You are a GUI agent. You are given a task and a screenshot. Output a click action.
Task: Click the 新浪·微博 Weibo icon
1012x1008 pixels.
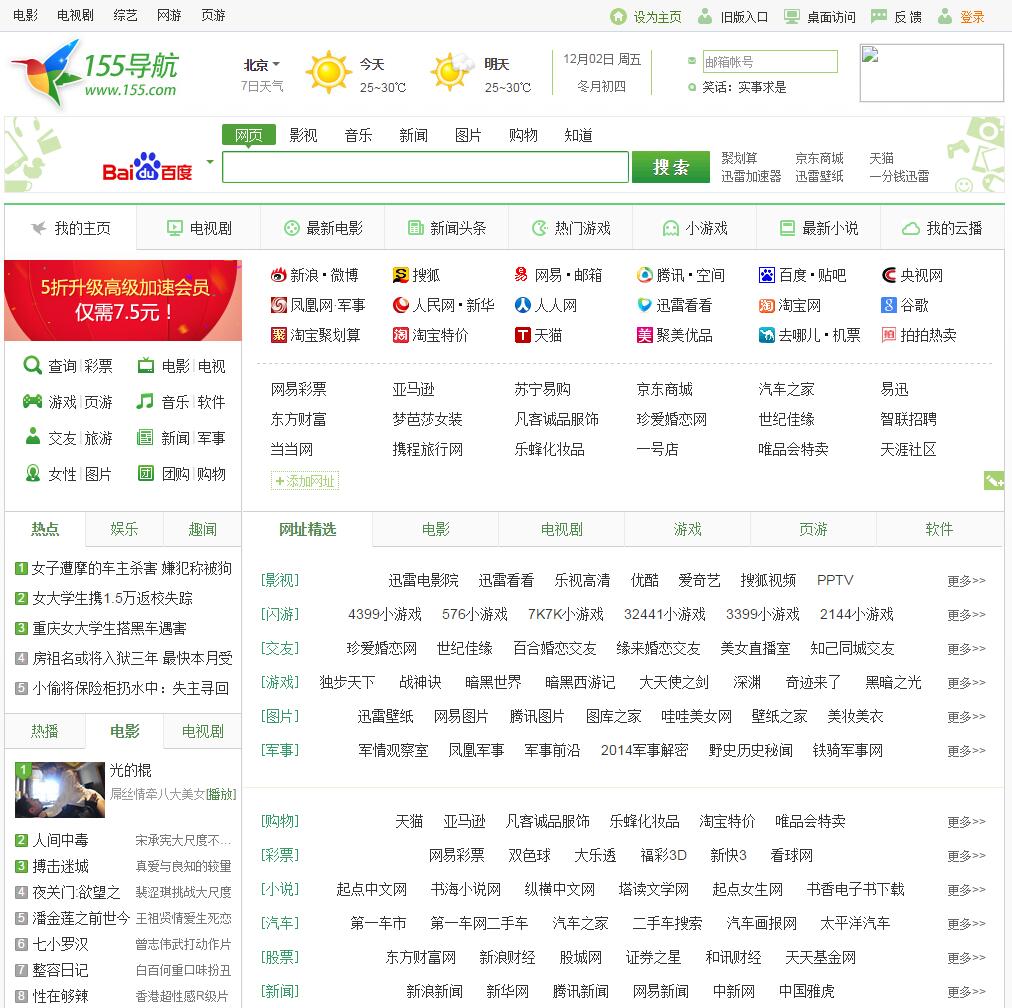tap(278, 276)
